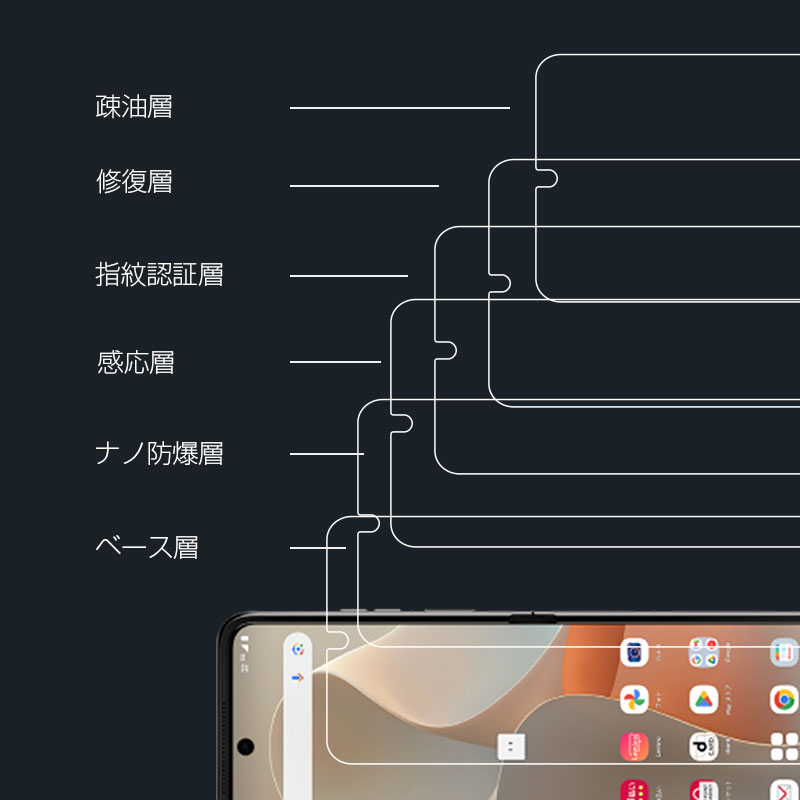Viewport: 800px width, 800px height.
Task: Open the white d-logo app icon
Action: 704,746
